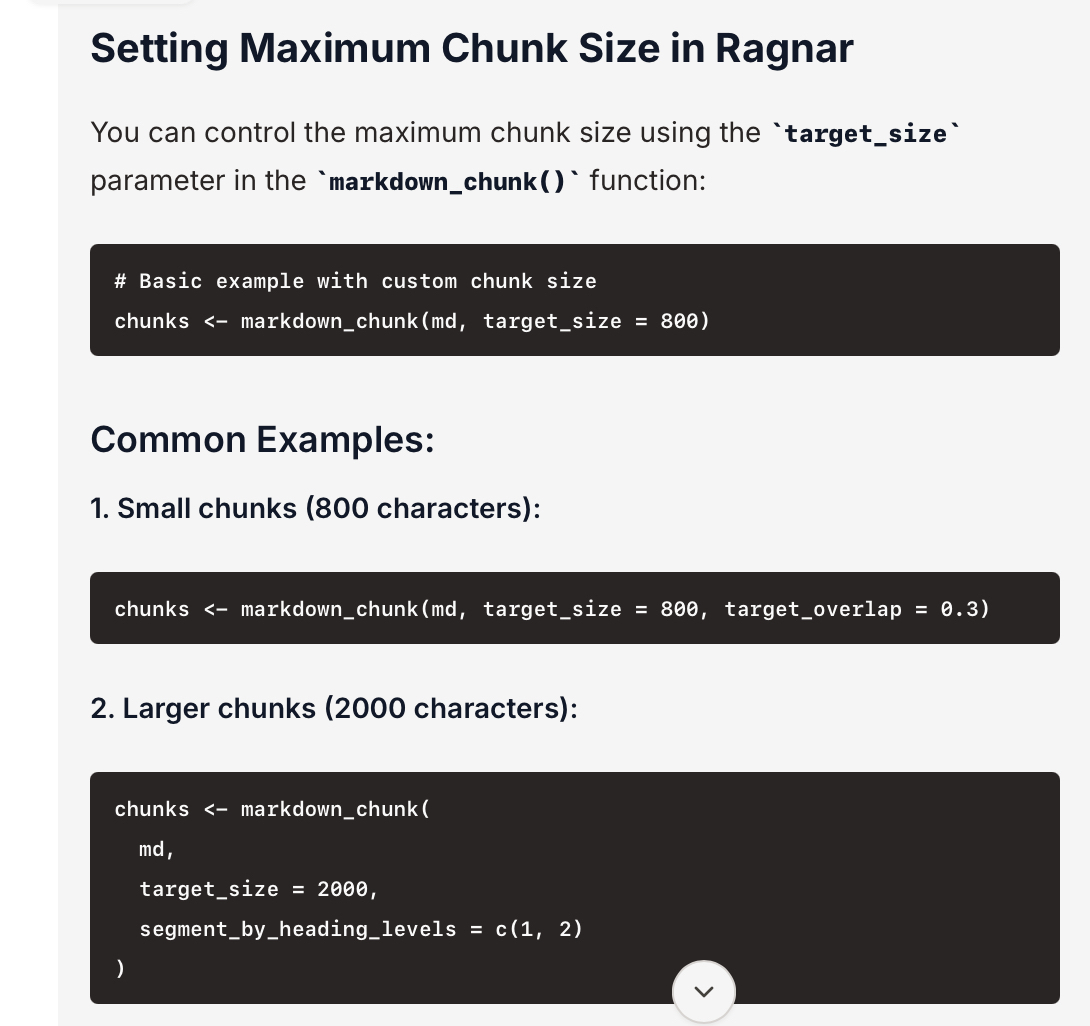The width and height of the screenshot is (1090, 1026).
Task: Click the '1. Small chunks (800 characters):' subheading
Action: click(315, 508)
